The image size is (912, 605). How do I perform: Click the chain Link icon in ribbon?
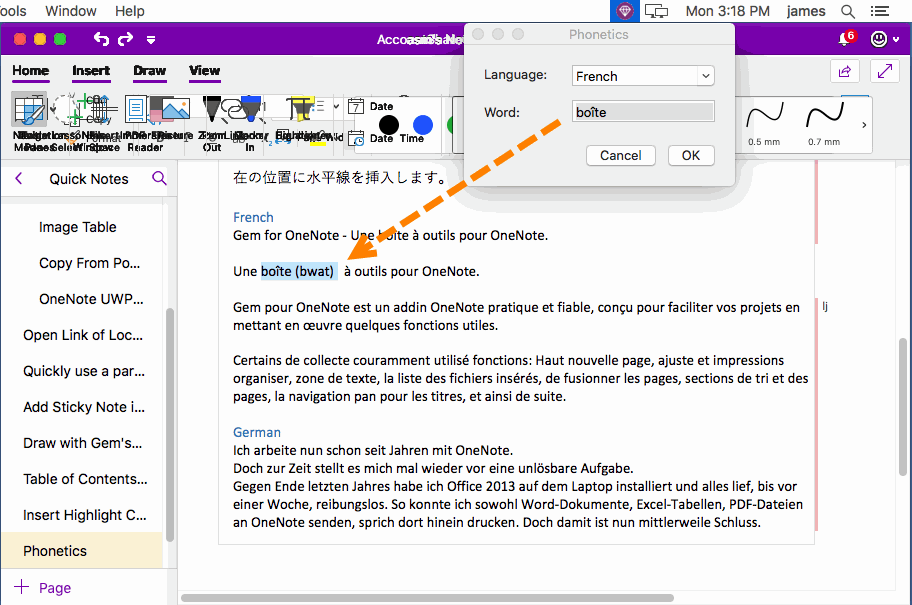(x=233, y=109)
